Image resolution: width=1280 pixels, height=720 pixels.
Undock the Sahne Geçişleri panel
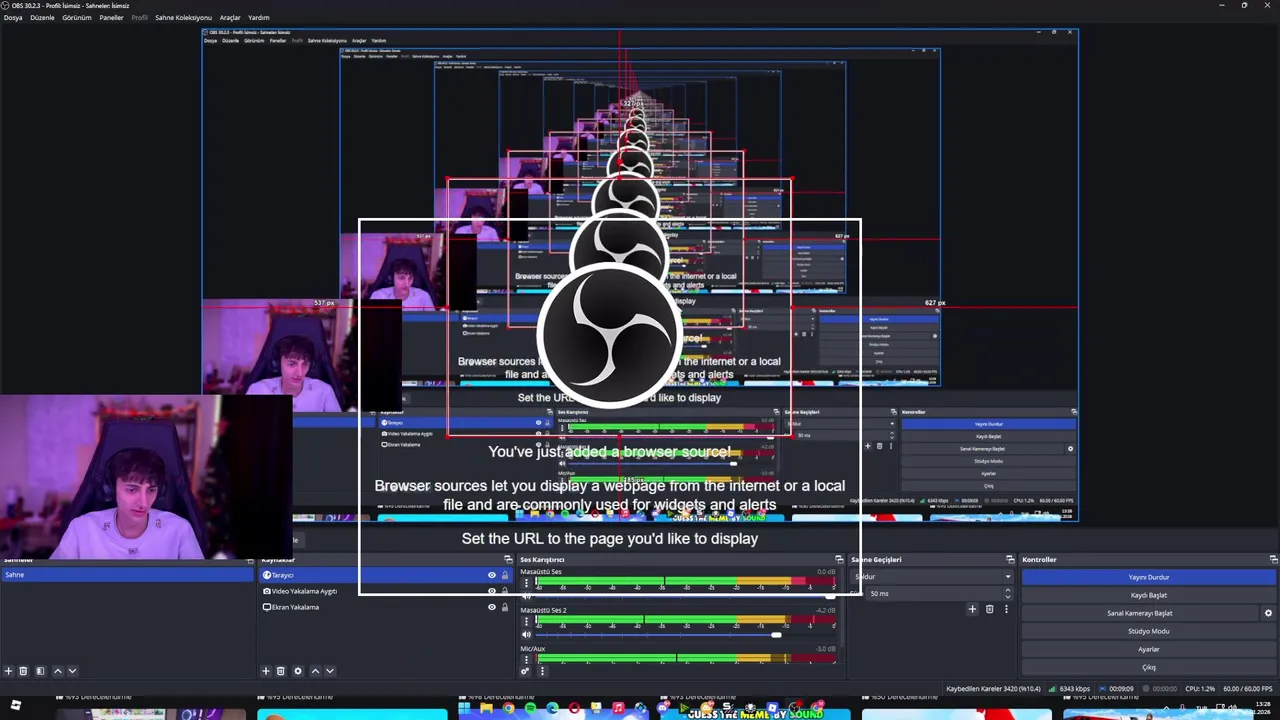coord(1010,560)
